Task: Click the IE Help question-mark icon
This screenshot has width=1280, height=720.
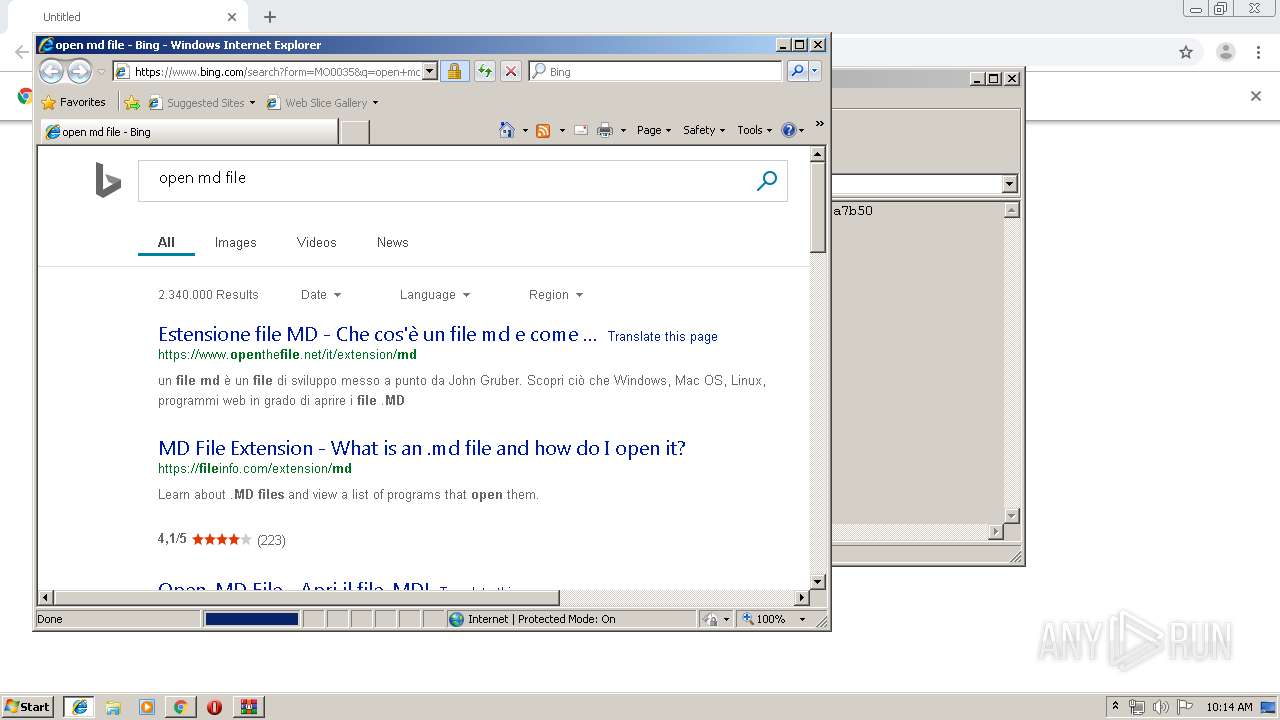Action: point(788,130)
